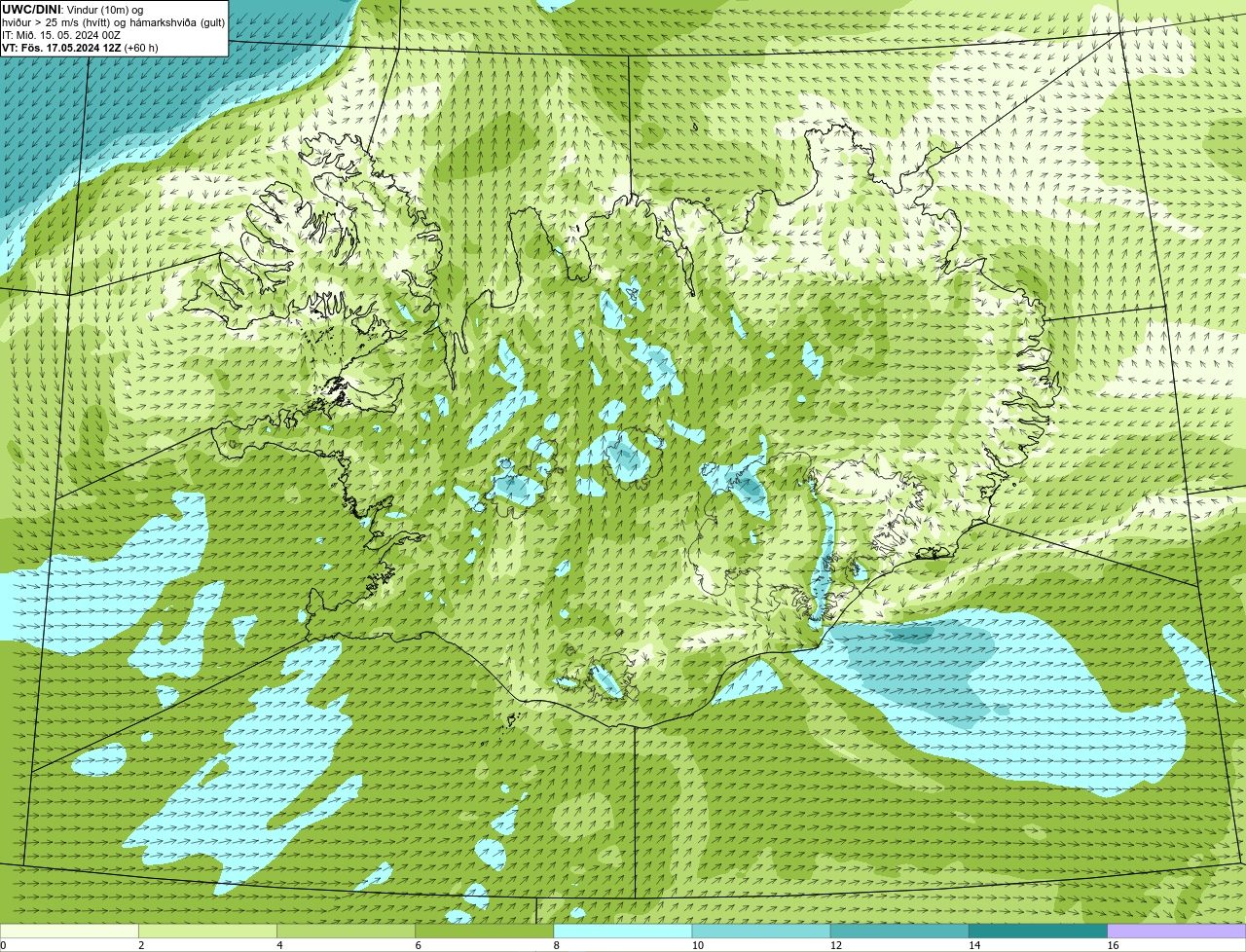The height and width of the screenshot is (952, 1246).
Task: Click the legend tick label '2'
Action: [x=141, y=945]
